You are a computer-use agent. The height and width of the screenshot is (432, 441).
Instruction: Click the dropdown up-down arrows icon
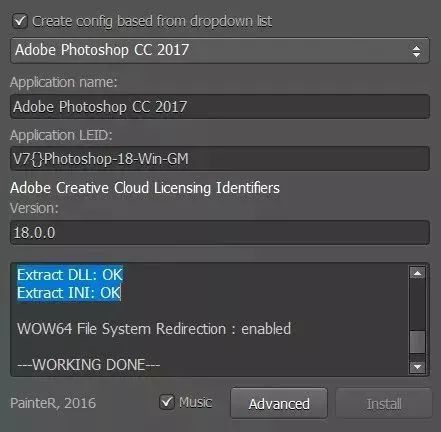[x=416, y=51]
